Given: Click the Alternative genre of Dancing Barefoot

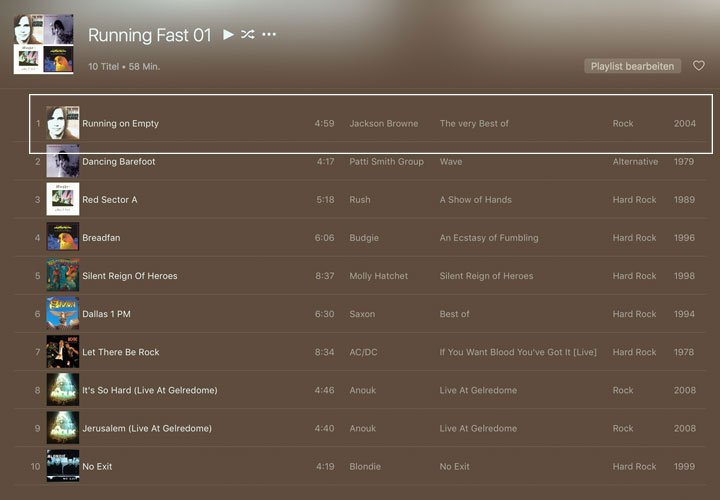Looking at the screenshot, I should coord(635,162).
